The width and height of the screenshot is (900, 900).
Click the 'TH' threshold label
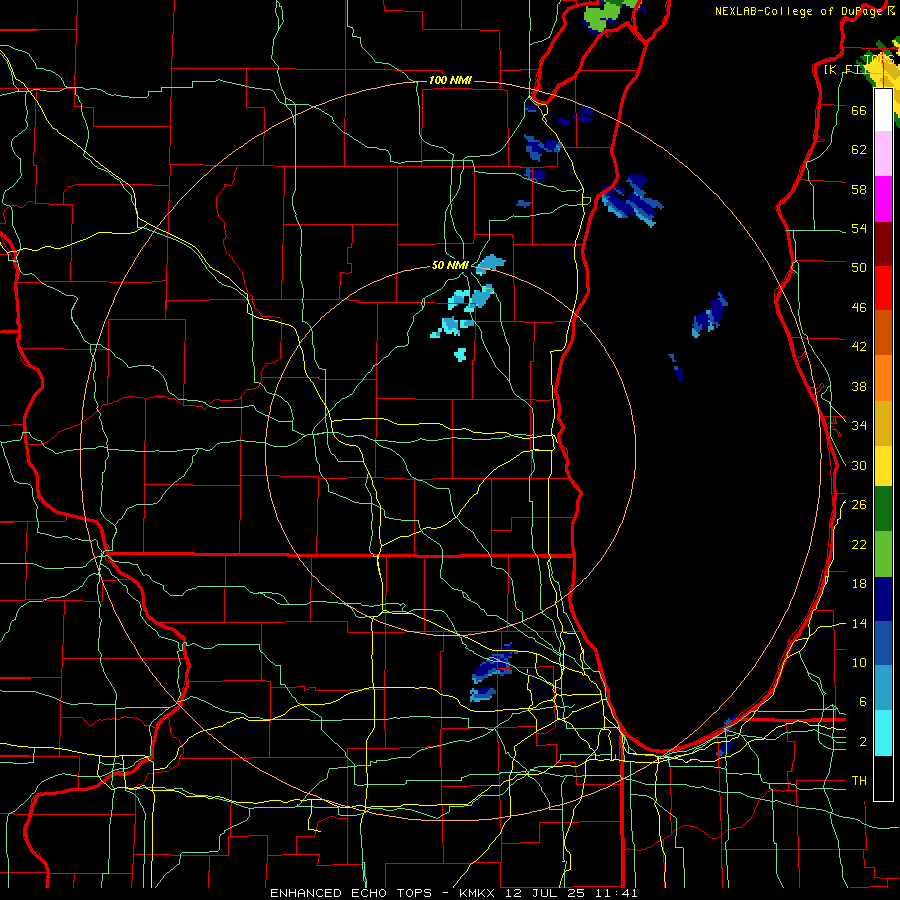click(859, 781)
